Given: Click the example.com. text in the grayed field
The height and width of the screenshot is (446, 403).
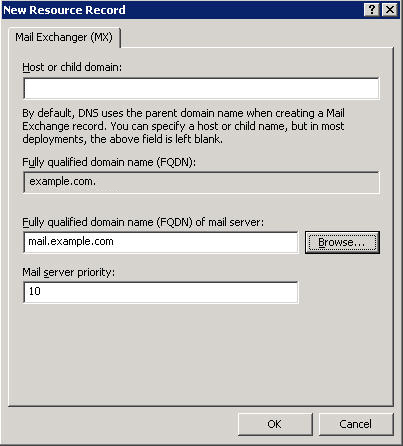Looking at the screenshot, I should 63,182.
